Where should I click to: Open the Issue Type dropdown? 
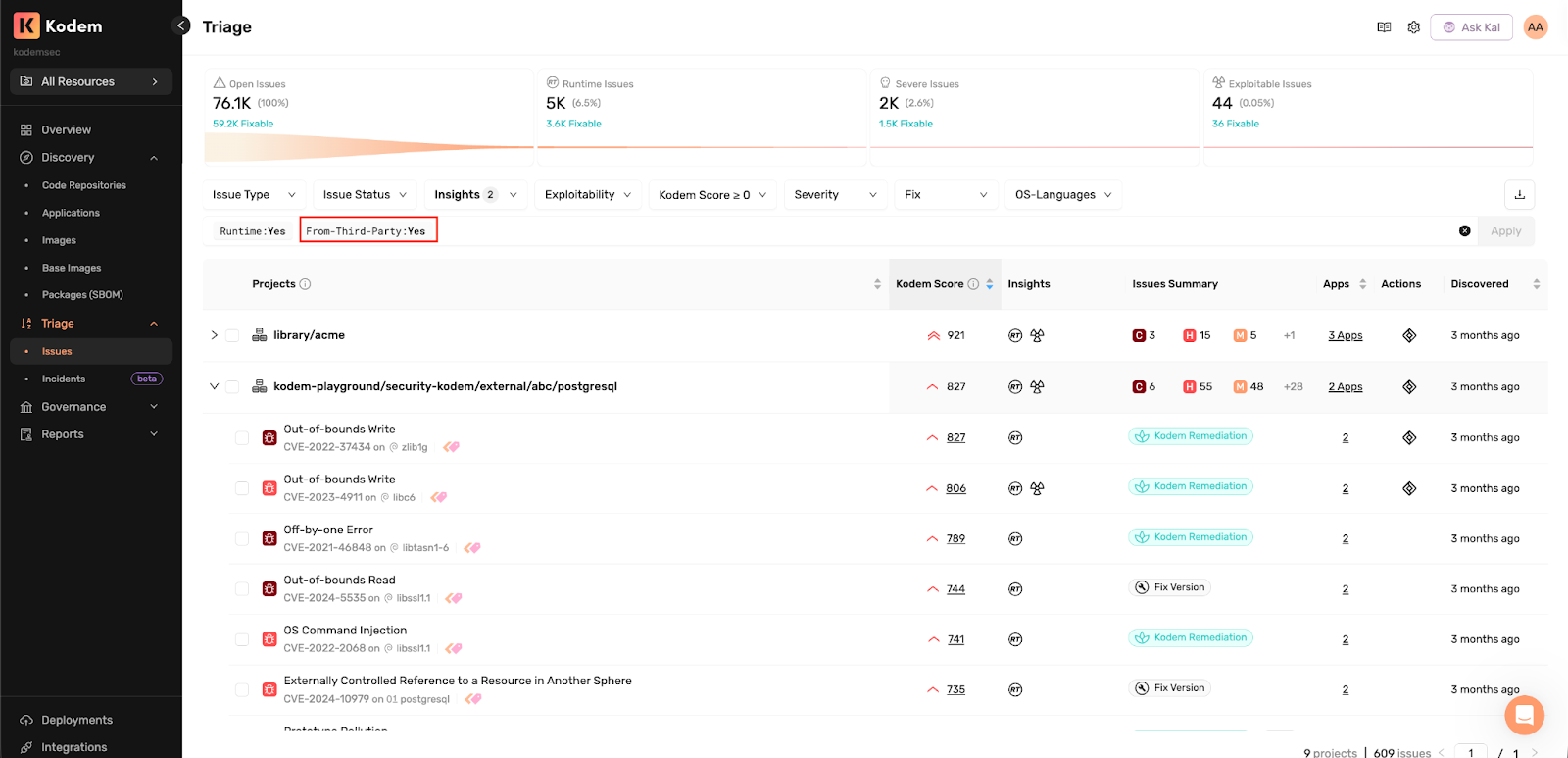[x=254, y=194]
